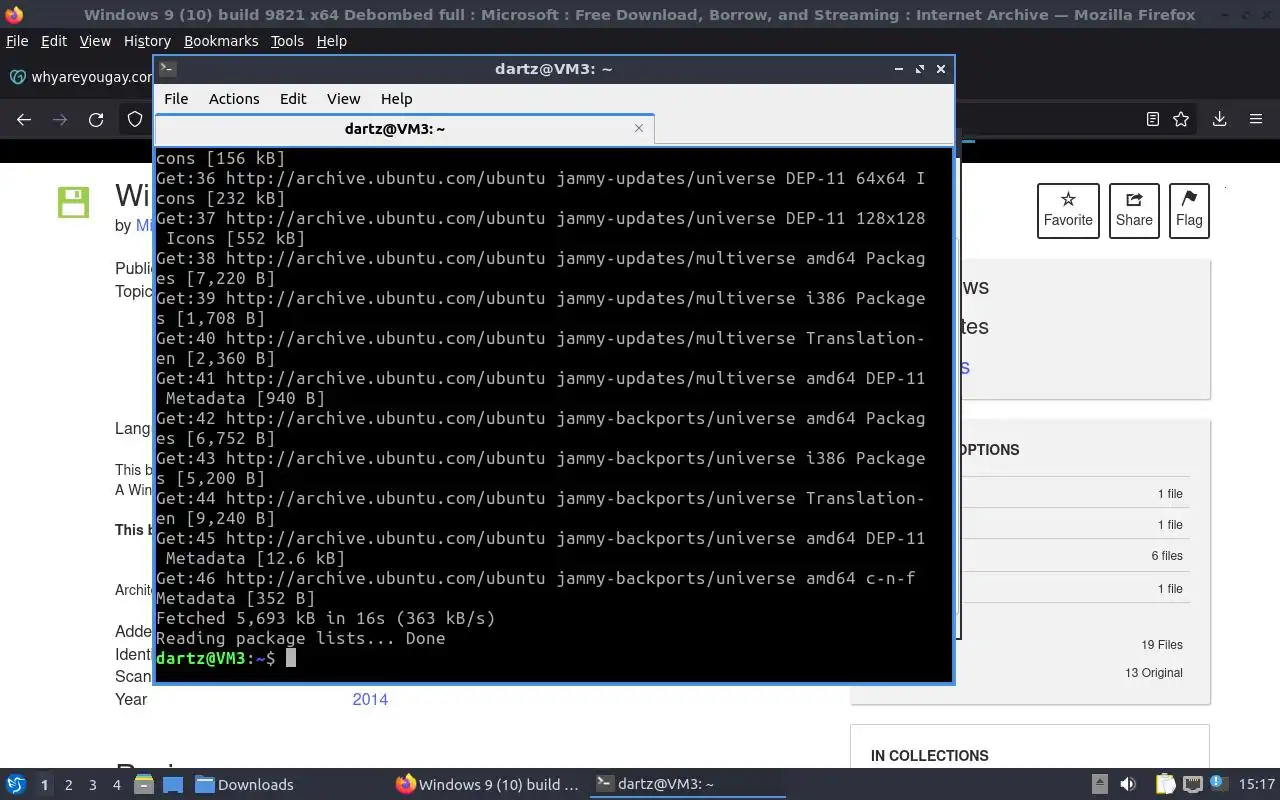Click the Share button on archive page
The image size is (1280, 800).
coord(1134,211)
